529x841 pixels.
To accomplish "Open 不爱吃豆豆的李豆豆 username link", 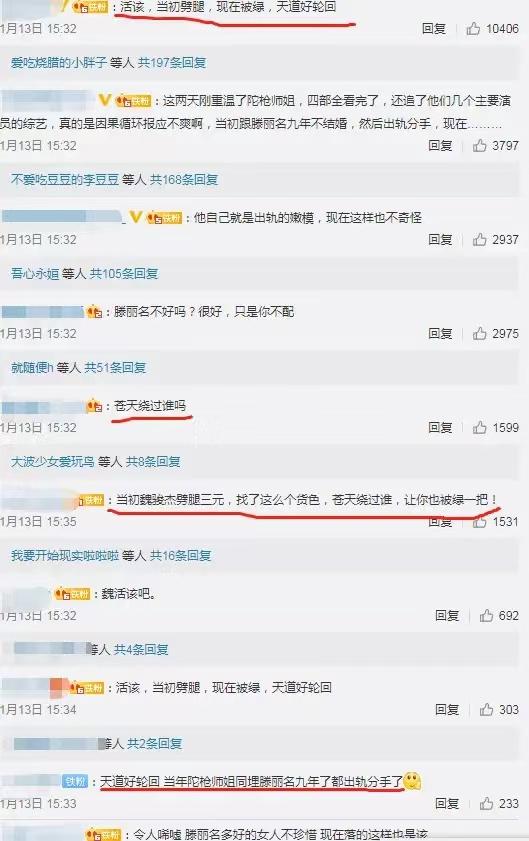I will click(64, 180).
